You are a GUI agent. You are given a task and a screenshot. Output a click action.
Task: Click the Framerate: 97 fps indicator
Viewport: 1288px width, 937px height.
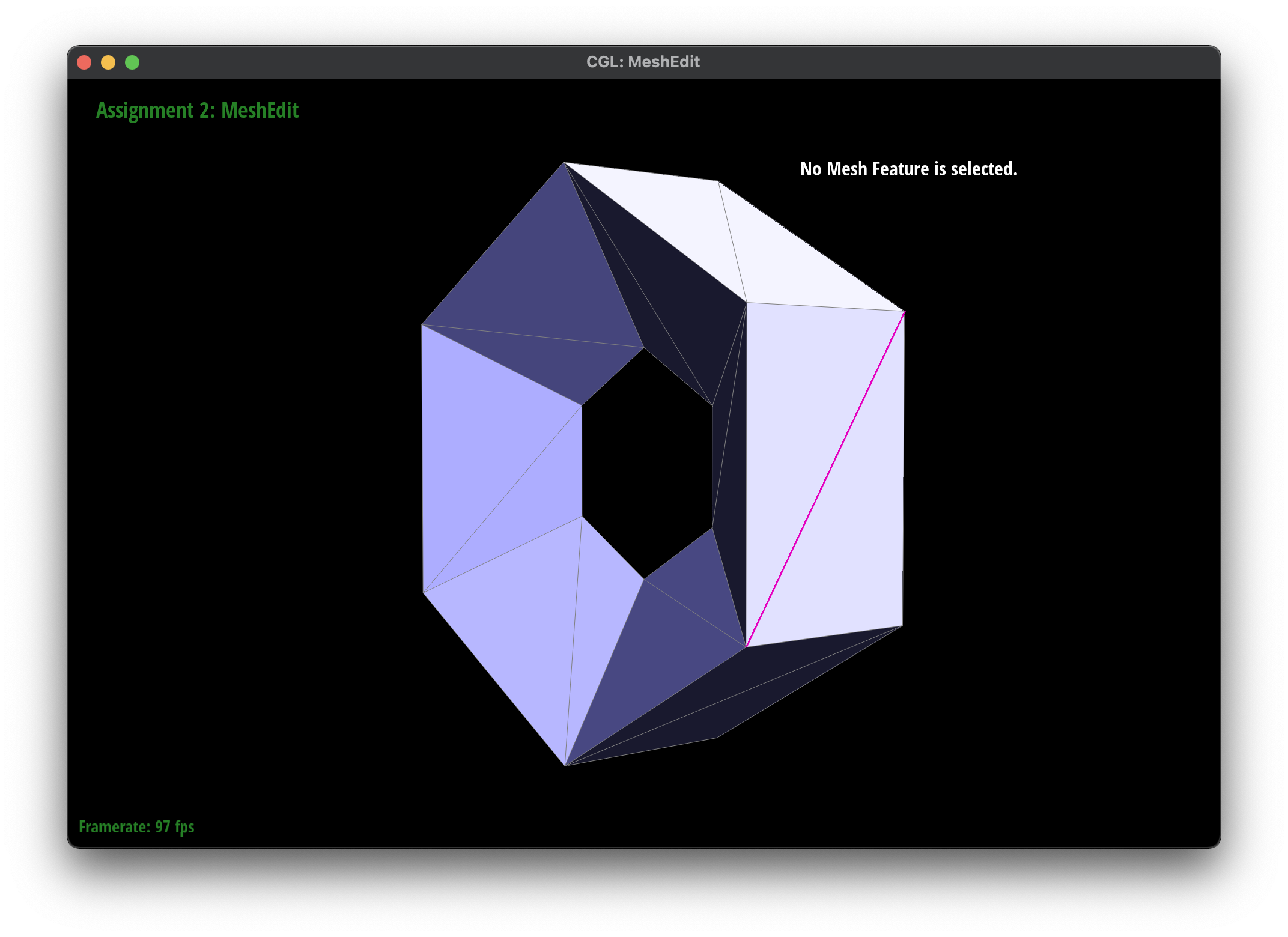136,826
